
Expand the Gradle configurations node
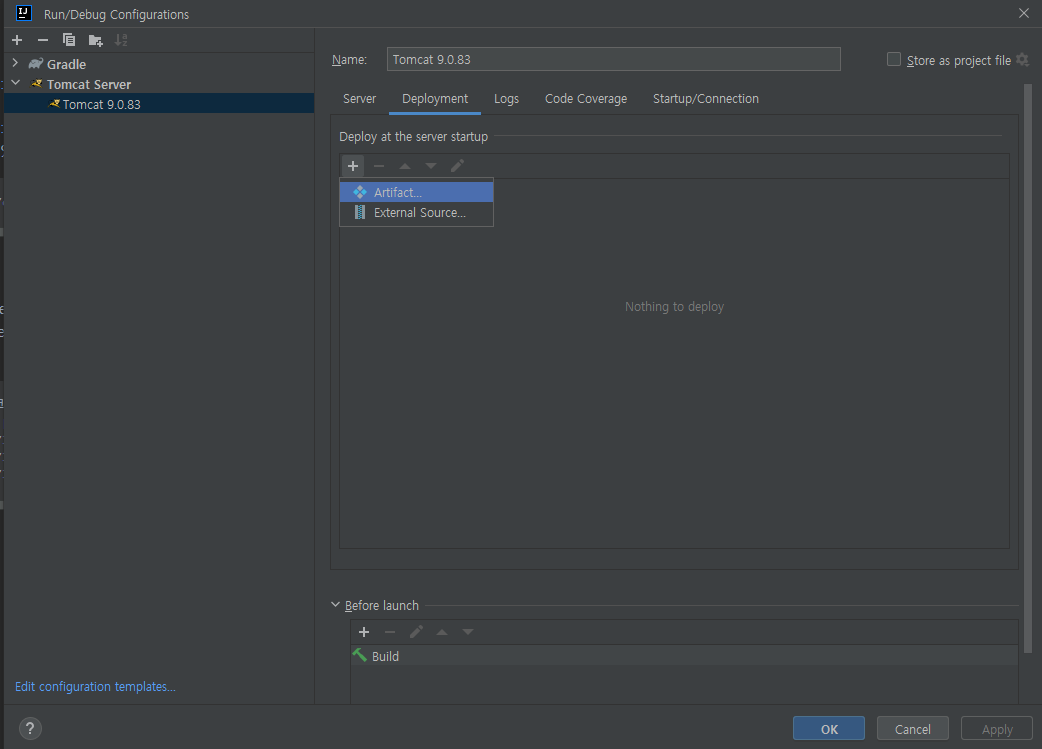(x=15, y=63)
